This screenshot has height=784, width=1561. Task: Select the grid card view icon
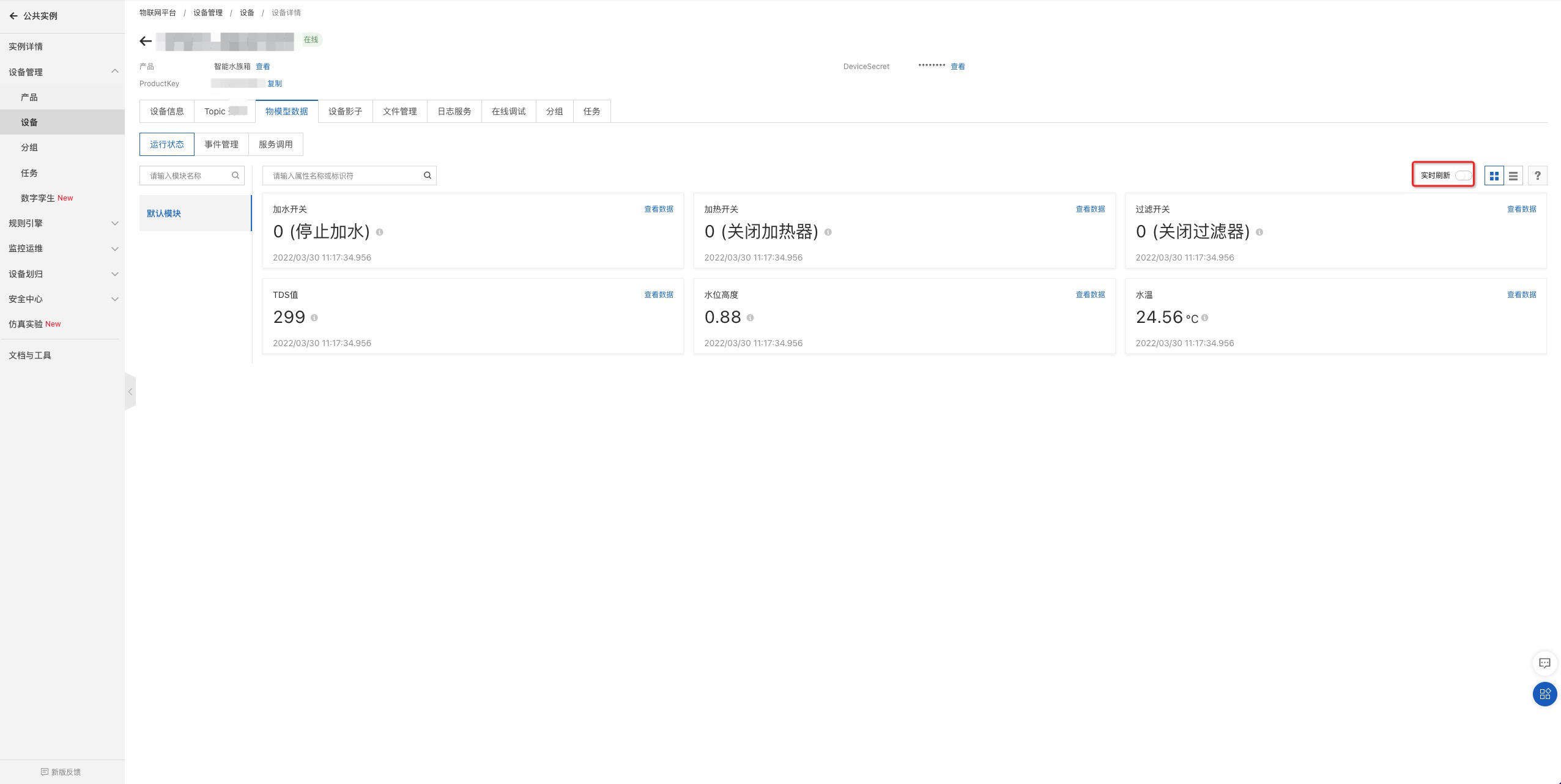(1495, 176)
